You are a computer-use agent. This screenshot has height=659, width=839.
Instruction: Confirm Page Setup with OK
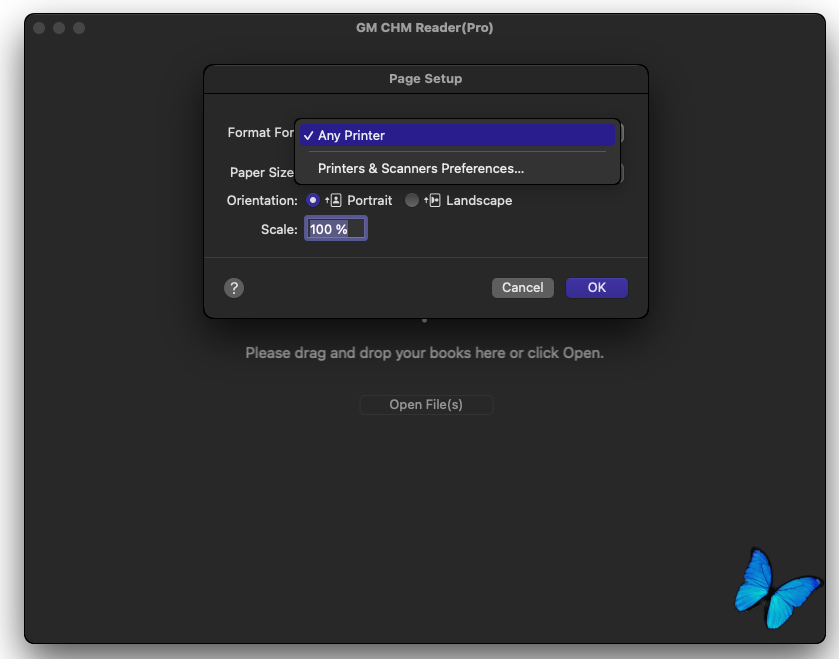tap(597, 288)
